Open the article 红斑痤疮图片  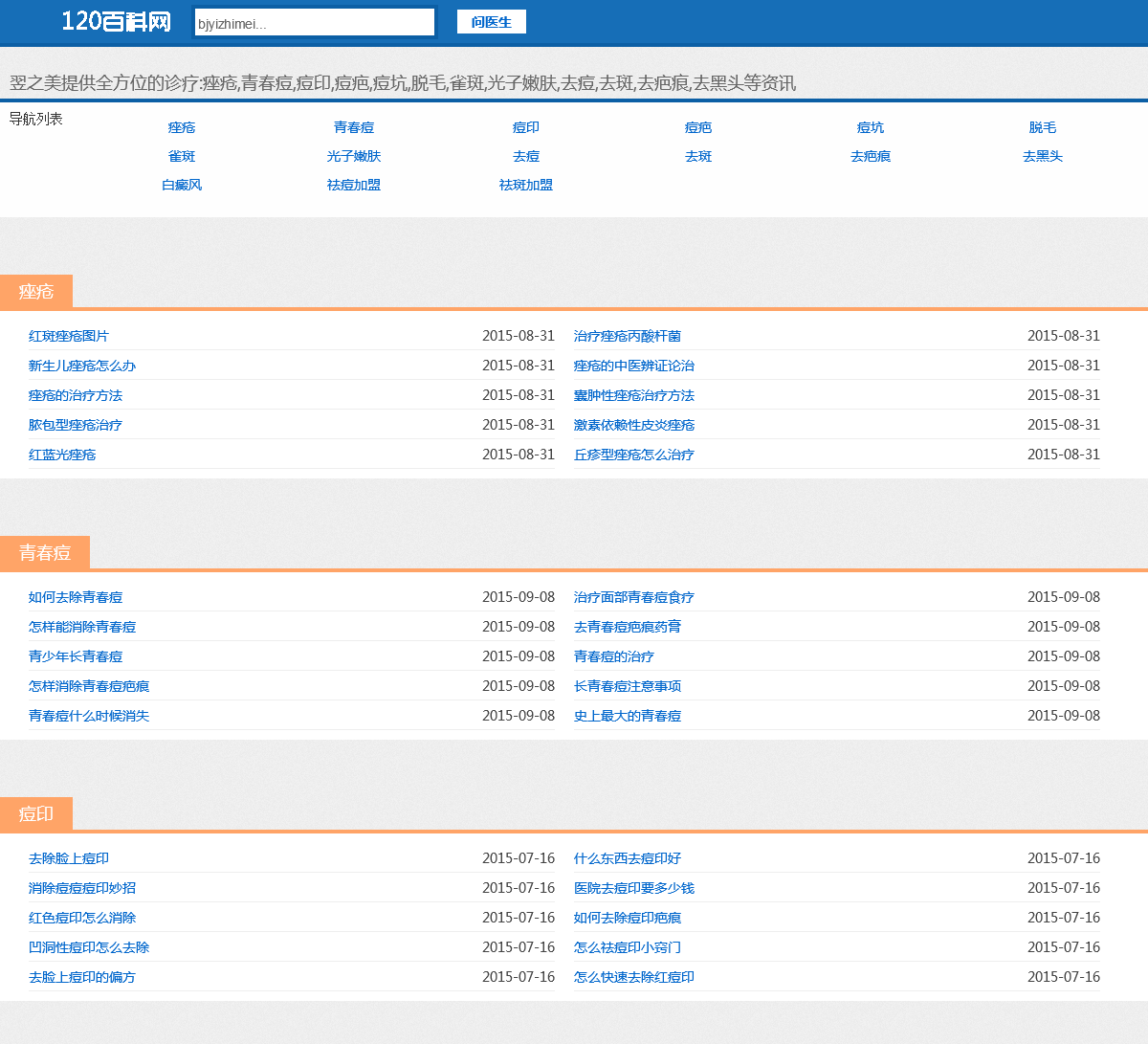(69, 336)
